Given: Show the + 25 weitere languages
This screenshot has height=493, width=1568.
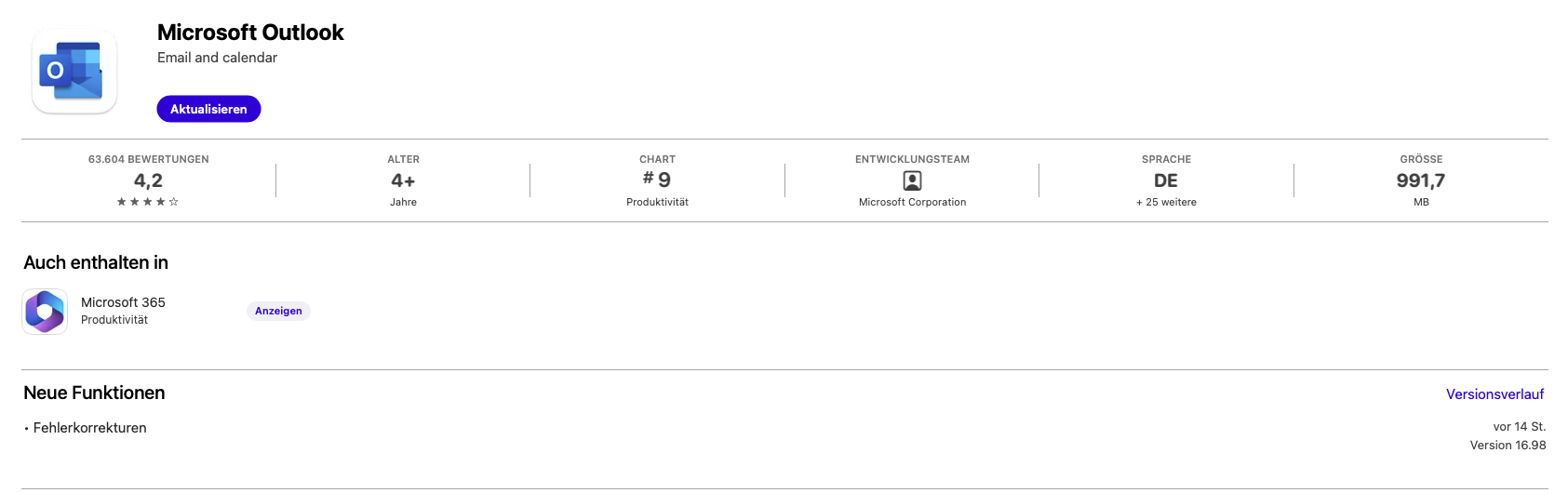Looking at the screenshot, I should [x=1166, y=202].
